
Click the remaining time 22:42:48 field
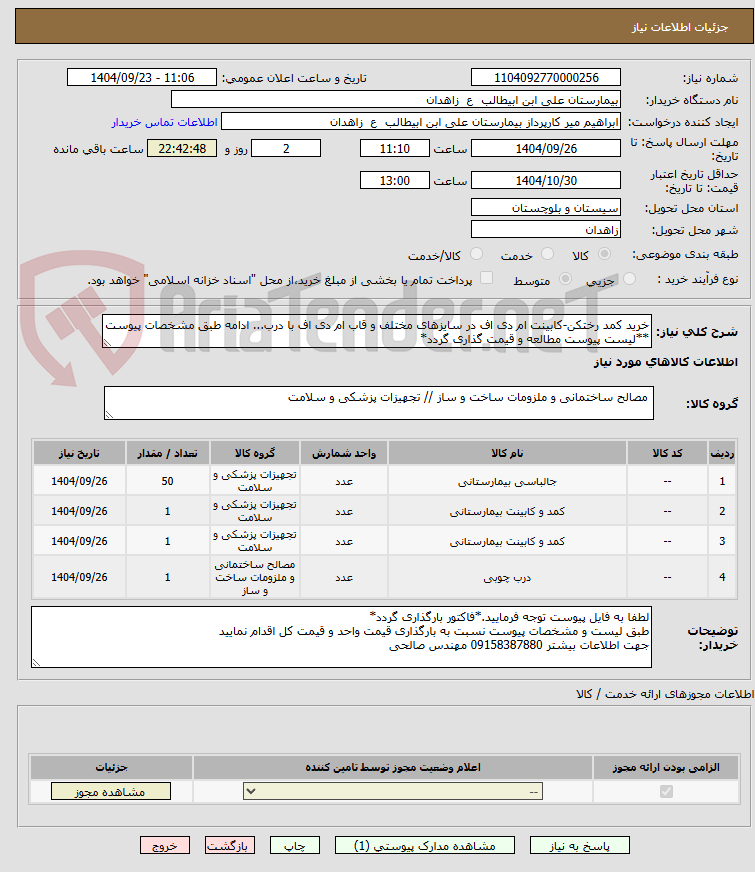(x=182, y=148)
